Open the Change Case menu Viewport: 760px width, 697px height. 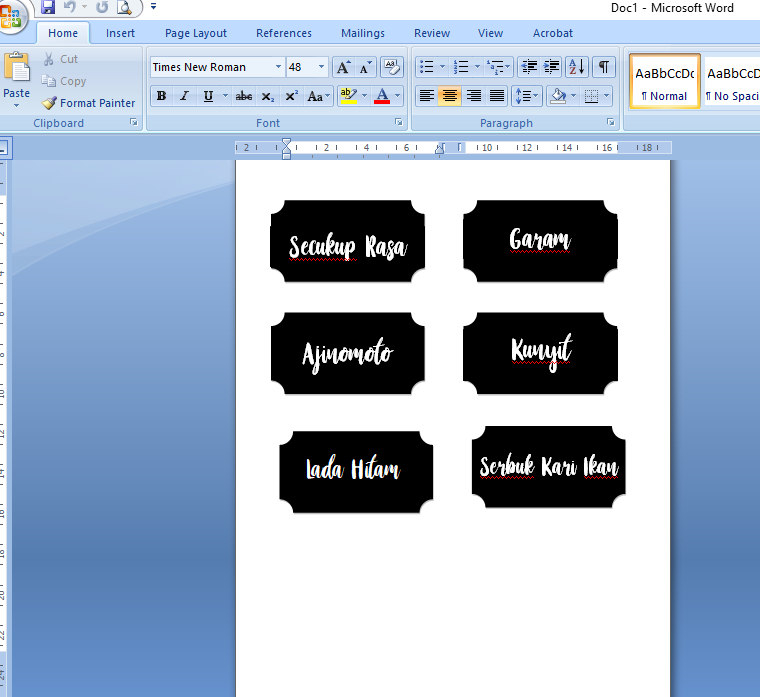click(318, 96)
